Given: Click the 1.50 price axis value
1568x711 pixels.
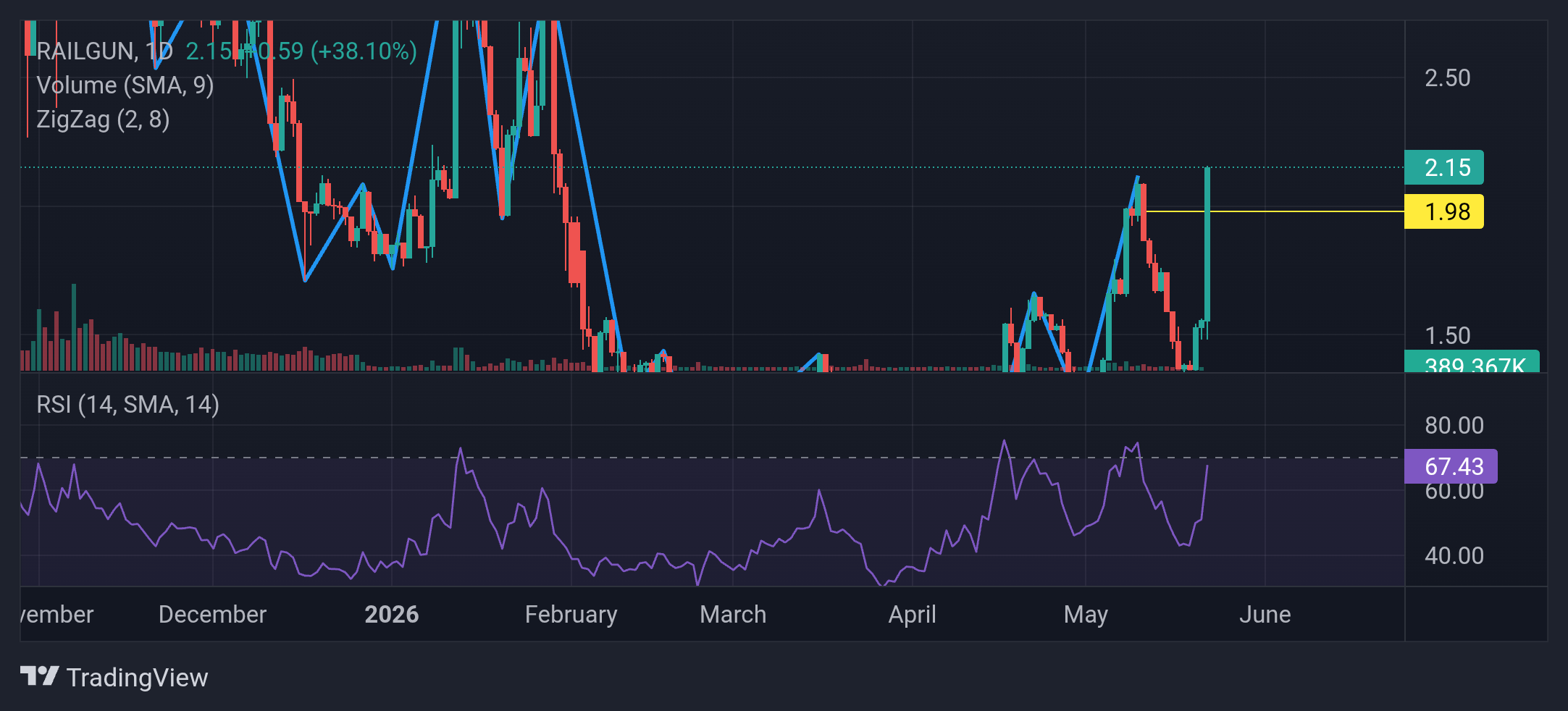Looking at the screenshot, I should pyautogui.click(x=1447, y=336).
